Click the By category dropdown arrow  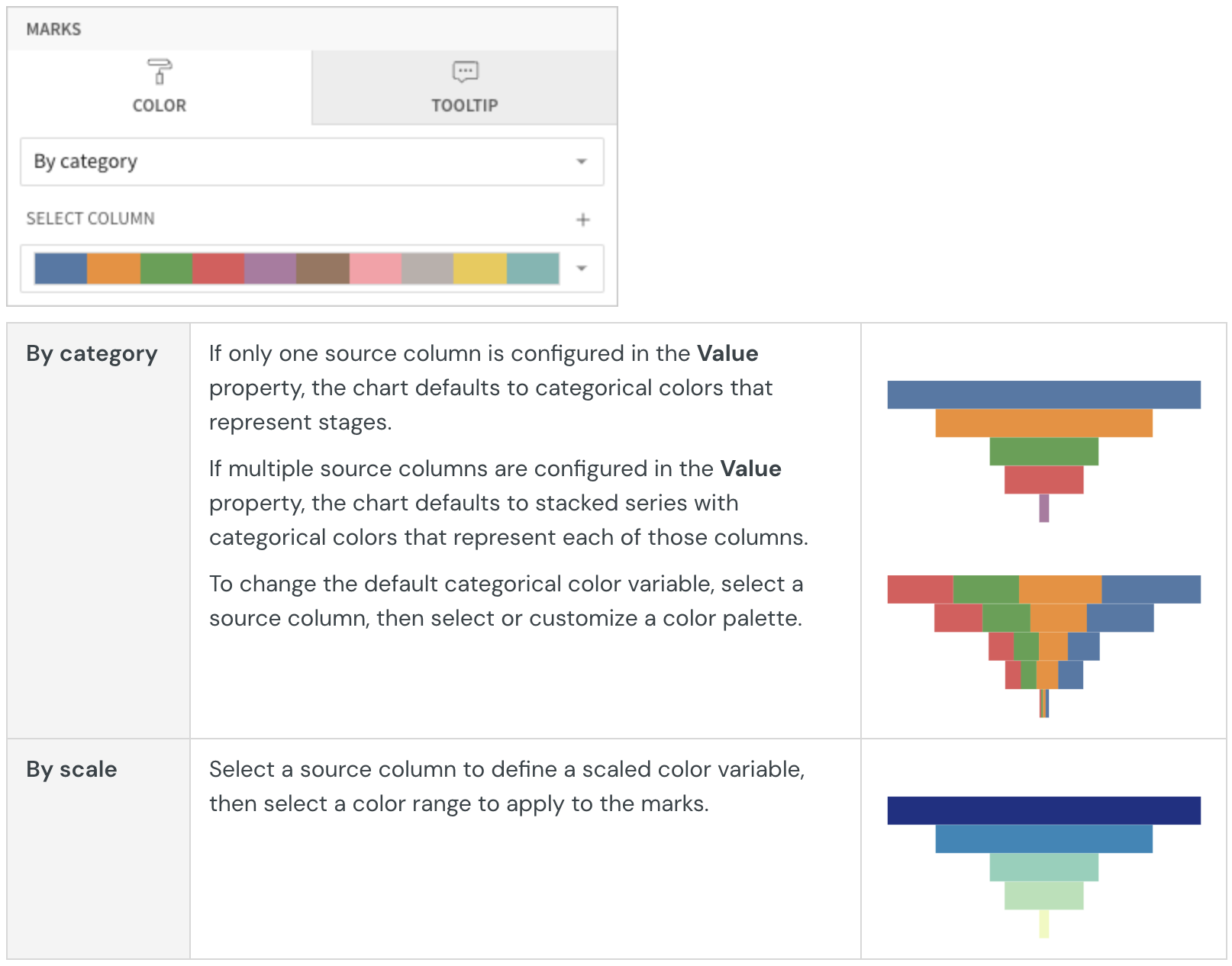(x=582, y=162)
